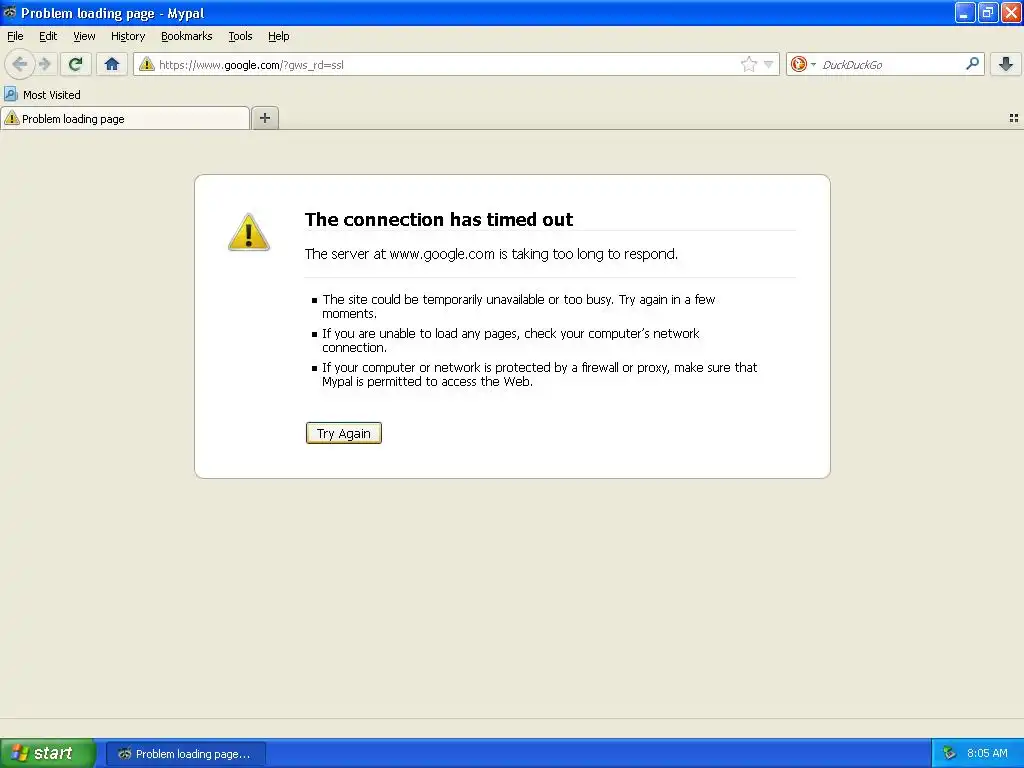Click the Try Again button
1024x768 pixels.
(x=344, y=433)
